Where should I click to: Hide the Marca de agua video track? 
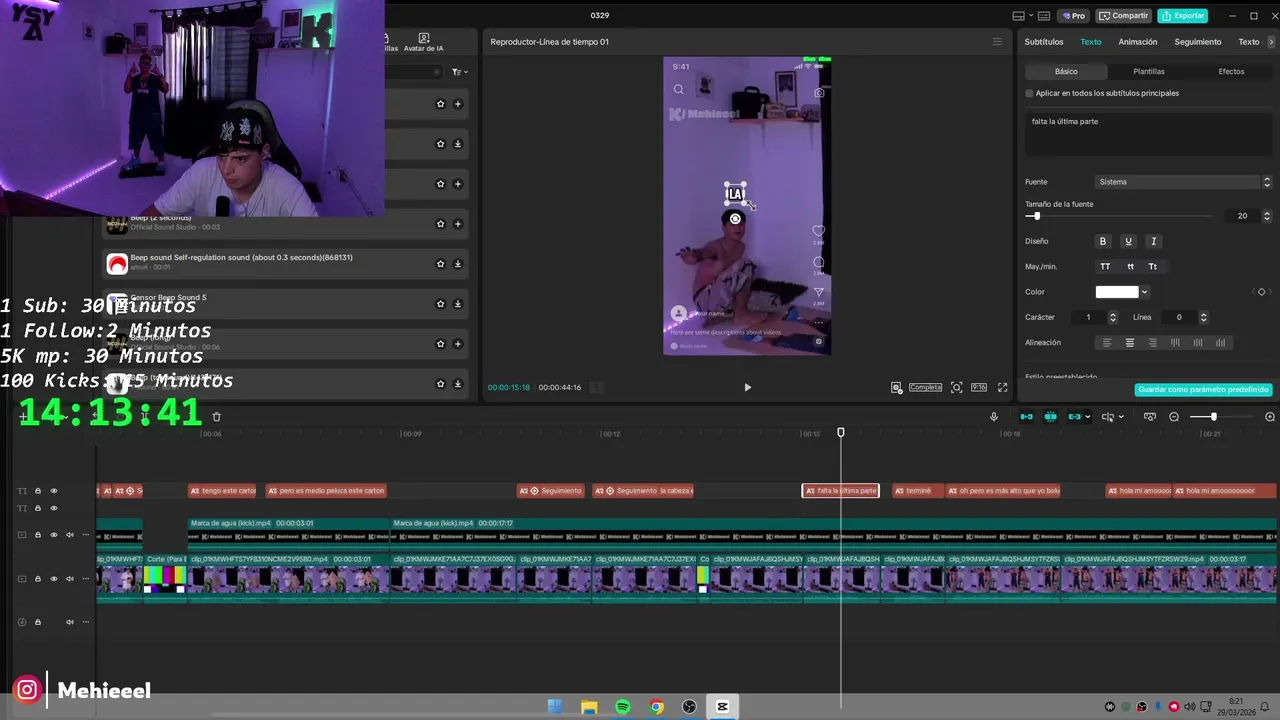(54, 535)
